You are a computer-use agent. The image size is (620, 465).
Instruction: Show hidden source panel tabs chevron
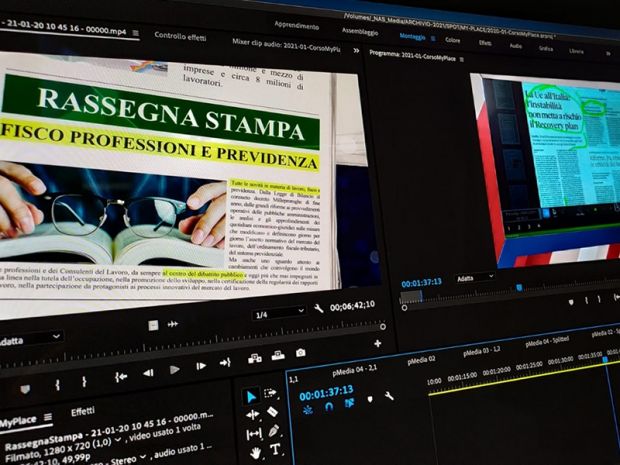click(x=356, y=51)
